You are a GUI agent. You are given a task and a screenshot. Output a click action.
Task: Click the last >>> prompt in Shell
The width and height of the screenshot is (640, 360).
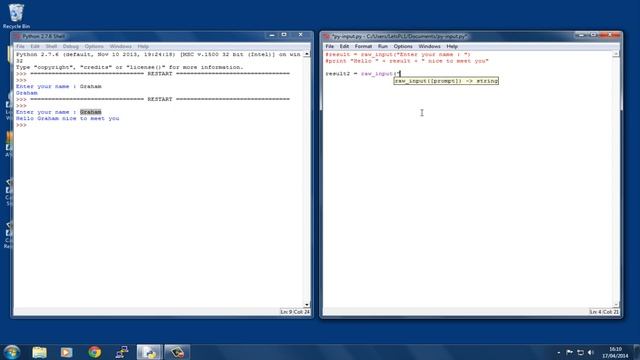(x=21, y=125)
